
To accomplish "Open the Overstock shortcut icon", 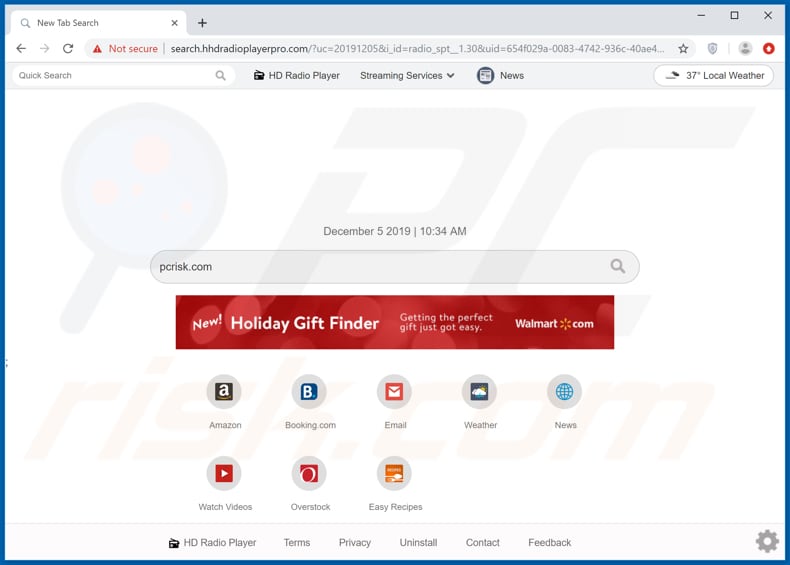I will tap(309, 473).
